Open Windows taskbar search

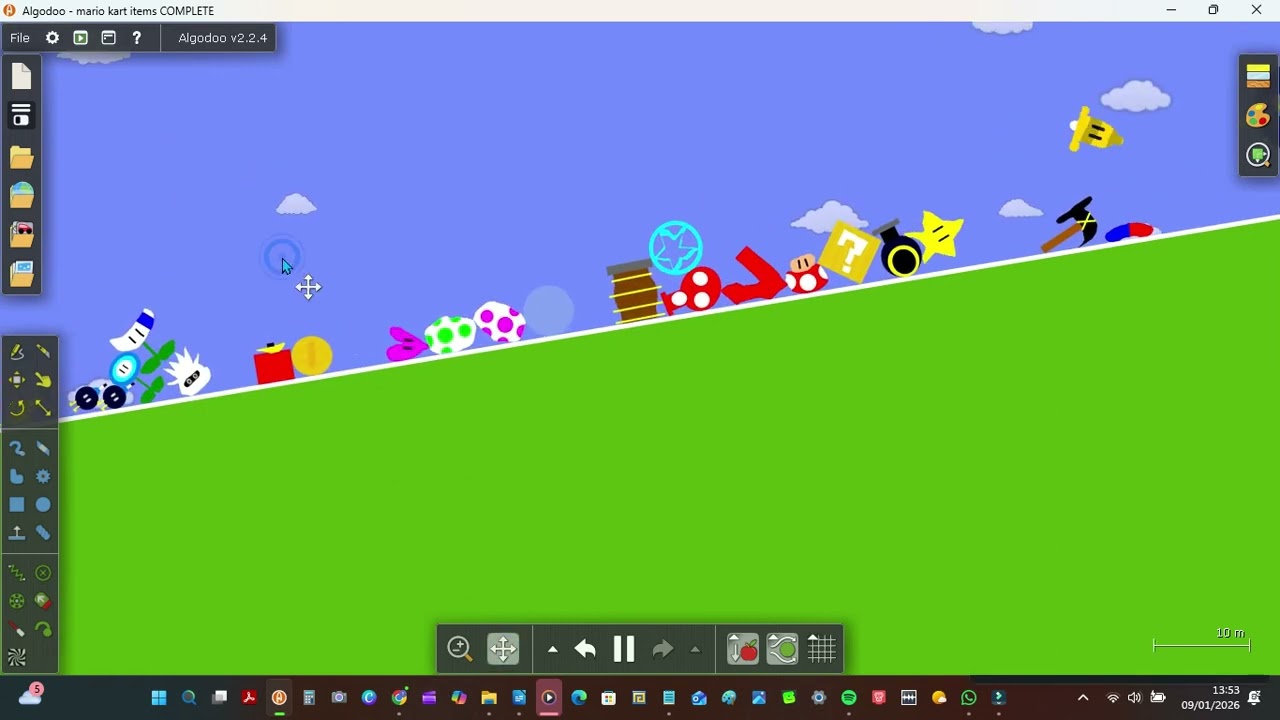click(x=189, y=698)
